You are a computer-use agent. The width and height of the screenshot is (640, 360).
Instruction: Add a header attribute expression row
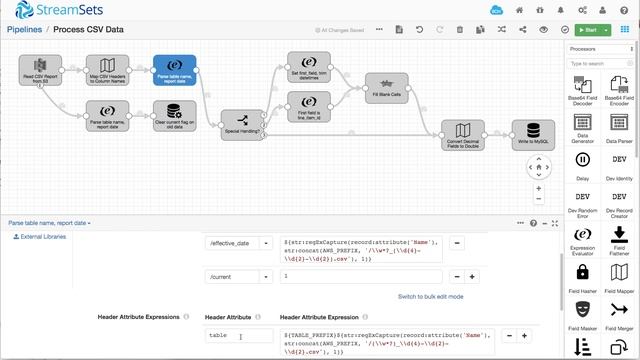pyautogui.click(x=524, y=336)
